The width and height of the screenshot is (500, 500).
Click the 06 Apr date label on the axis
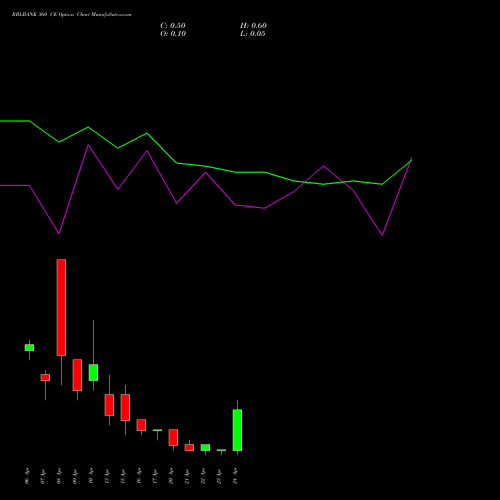coord(27,476)
